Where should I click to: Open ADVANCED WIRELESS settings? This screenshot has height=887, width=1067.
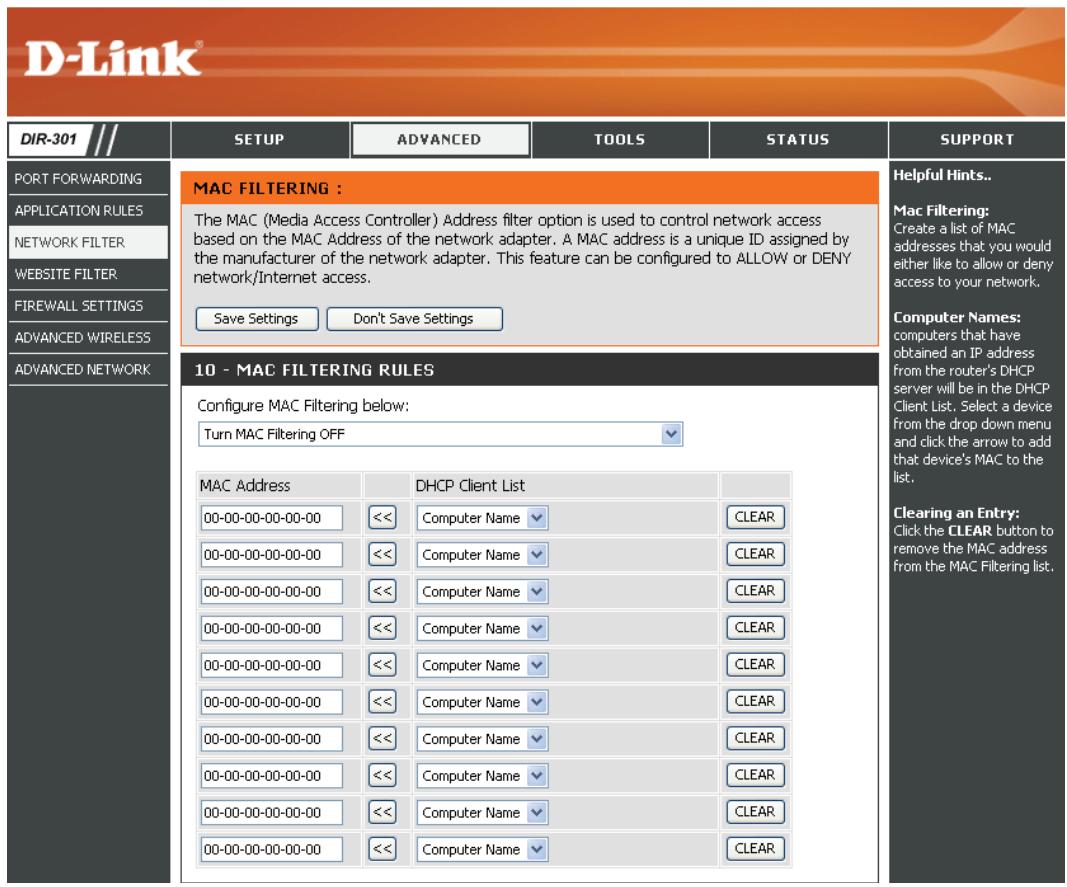88,338
